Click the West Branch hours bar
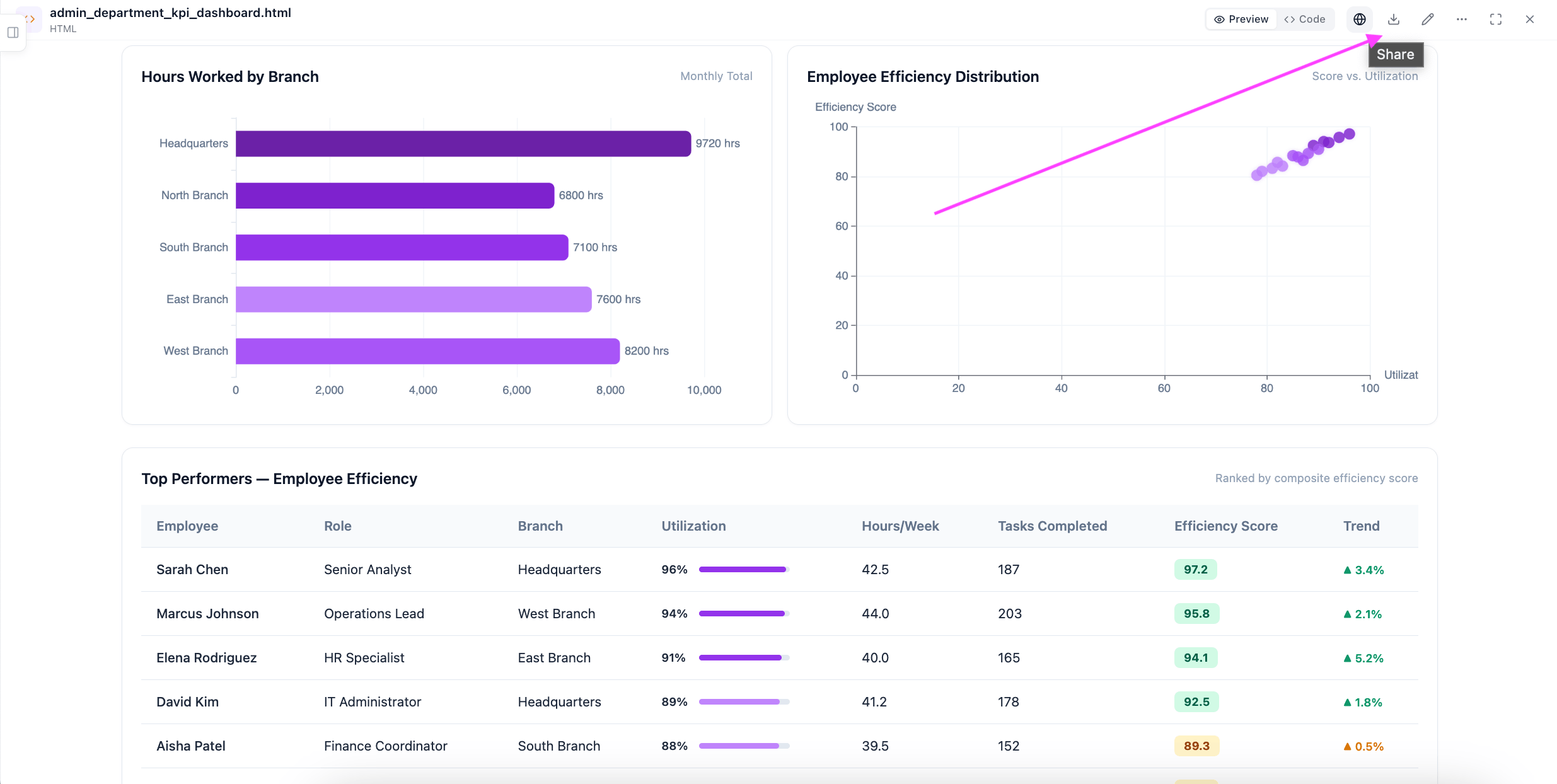This screenshot has height=784, width=1557. [x=428, y=351]
